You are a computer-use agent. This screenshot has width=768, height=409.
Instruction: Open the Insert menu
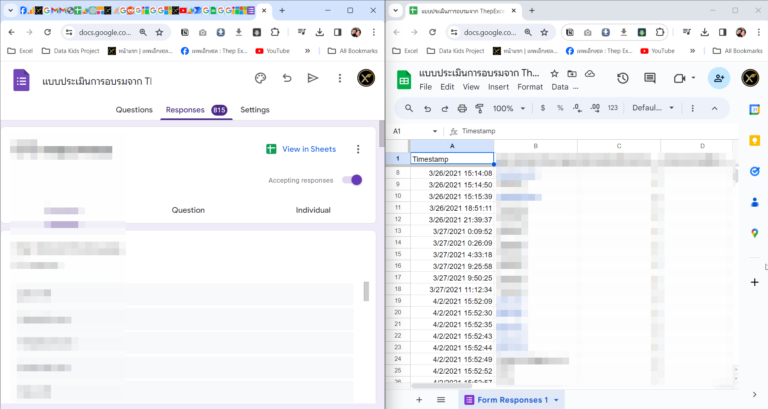(498, 87)
